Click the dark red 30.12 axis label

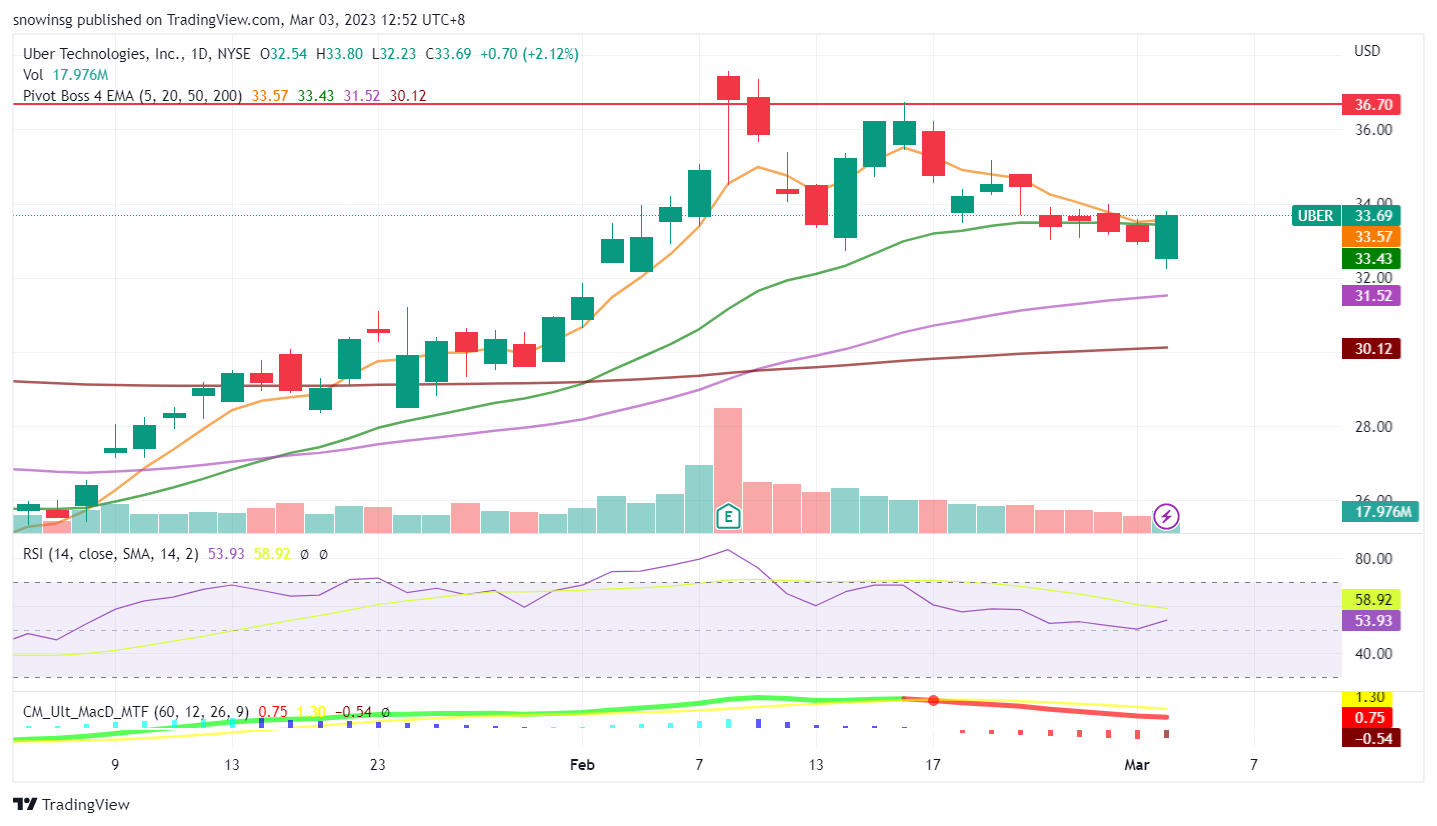(1371, 348)
